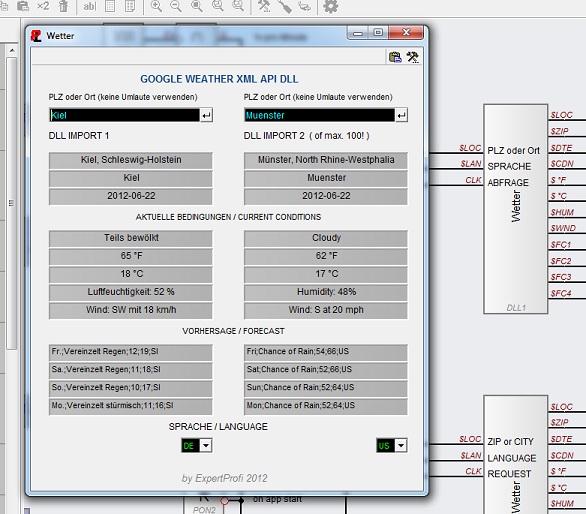Click the left Kiel date field '2012-06-22'

(131, 196)
